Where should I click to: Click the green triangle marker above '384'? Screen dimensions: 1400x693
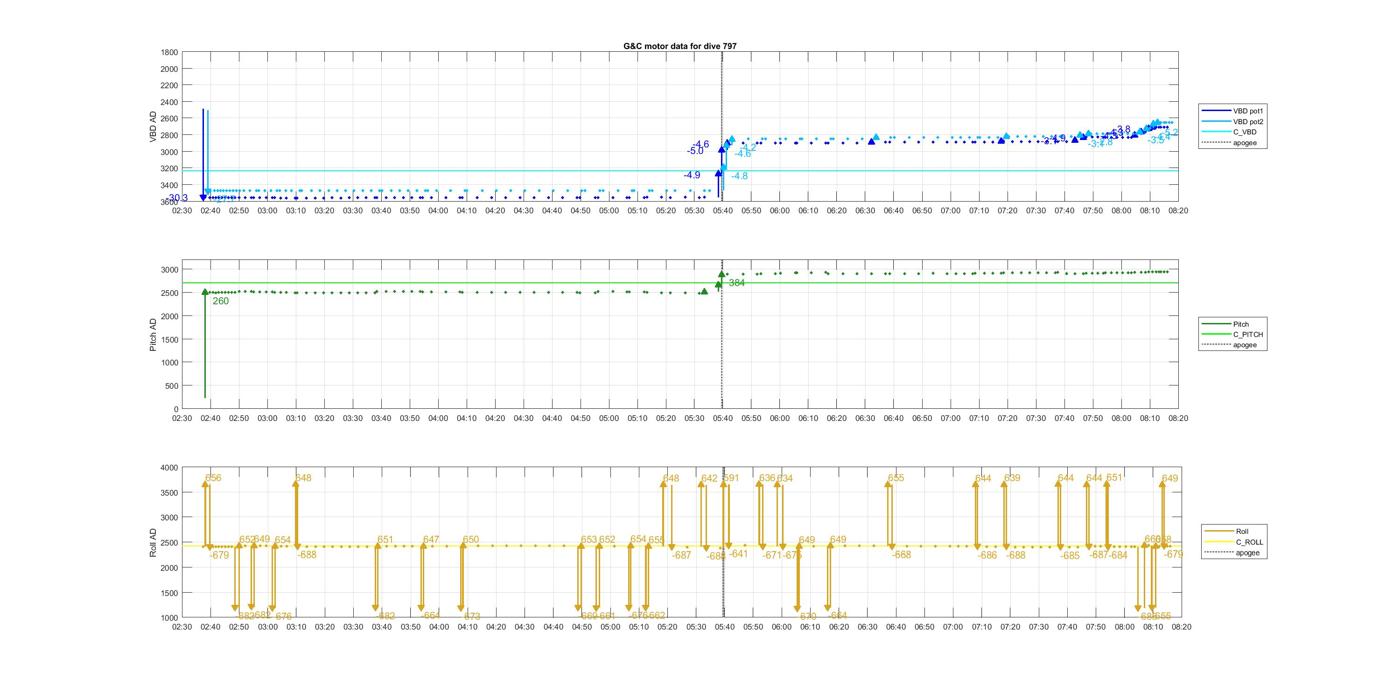coord(721,273)
